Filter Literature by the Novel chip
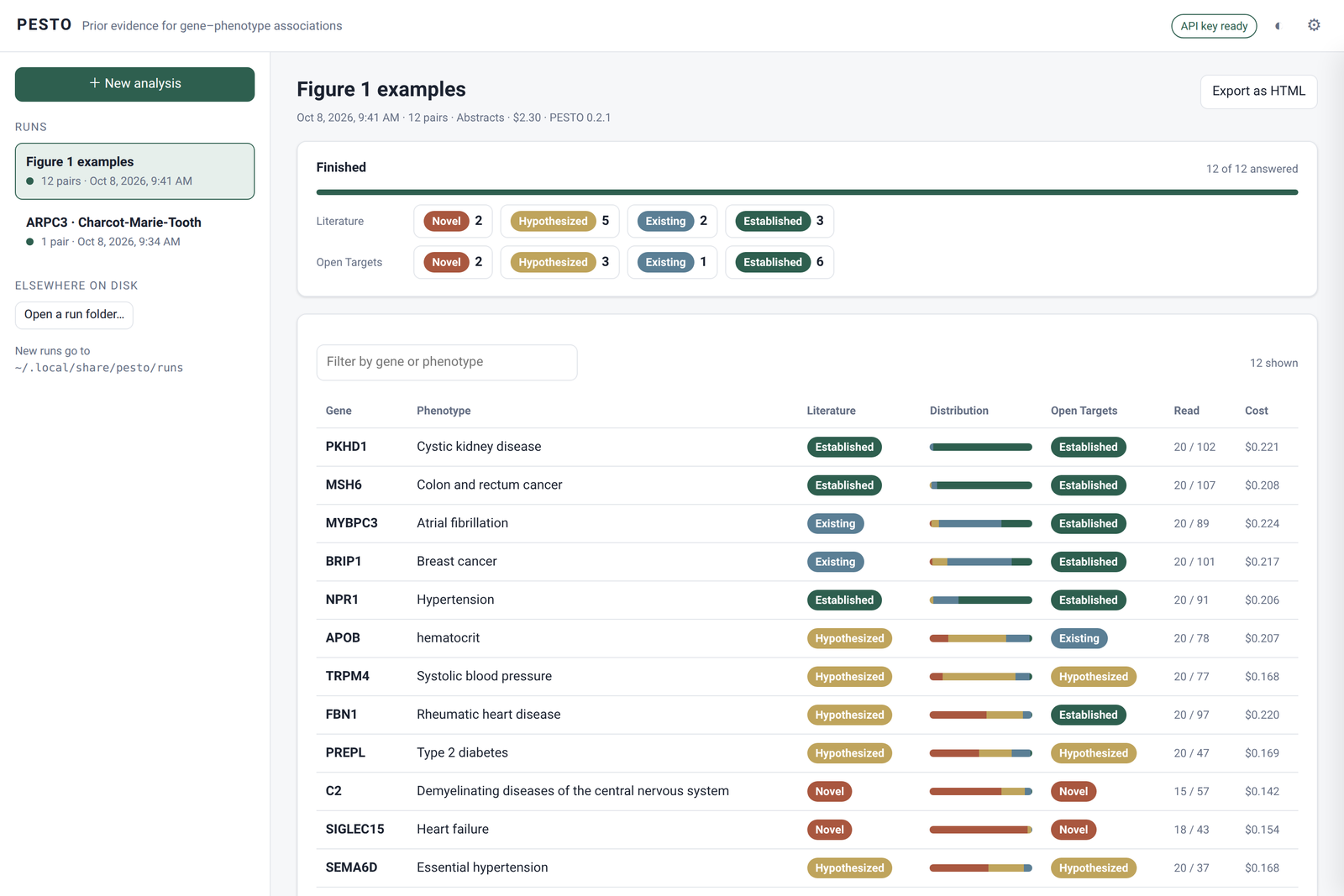The width and height of the screenshot is (1344, 896). click(x=453, y=222)
